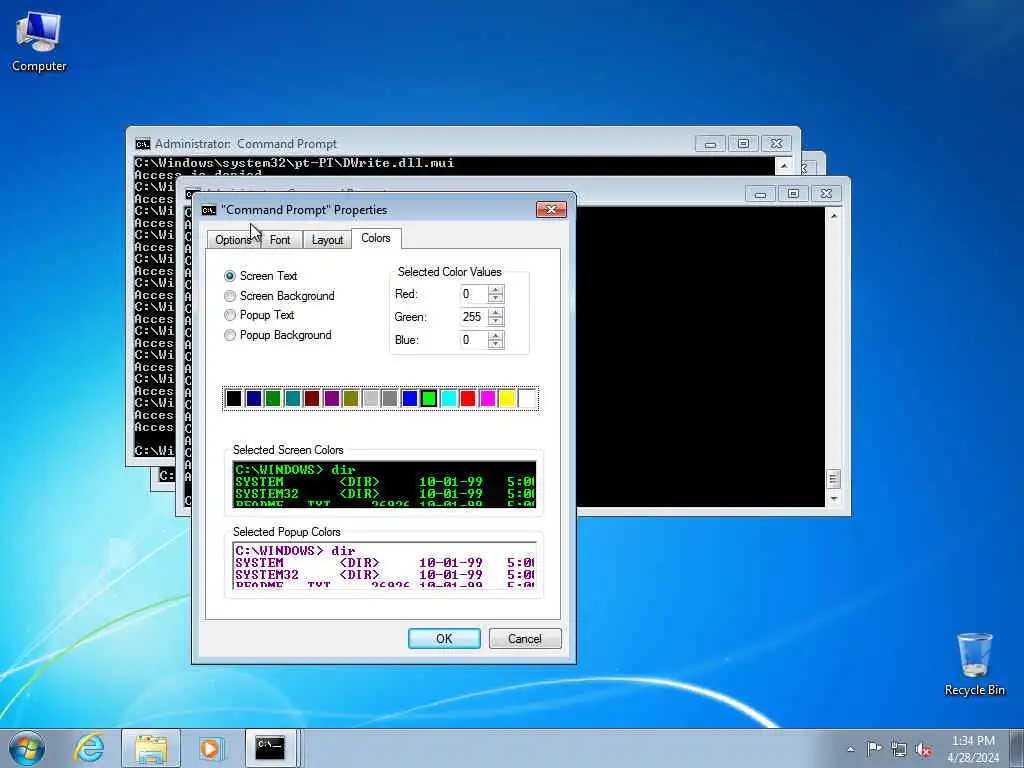Open the Windows Start menu
Image resolution: width=1024 pixels, height=768 pixels.
click(27, 748)
